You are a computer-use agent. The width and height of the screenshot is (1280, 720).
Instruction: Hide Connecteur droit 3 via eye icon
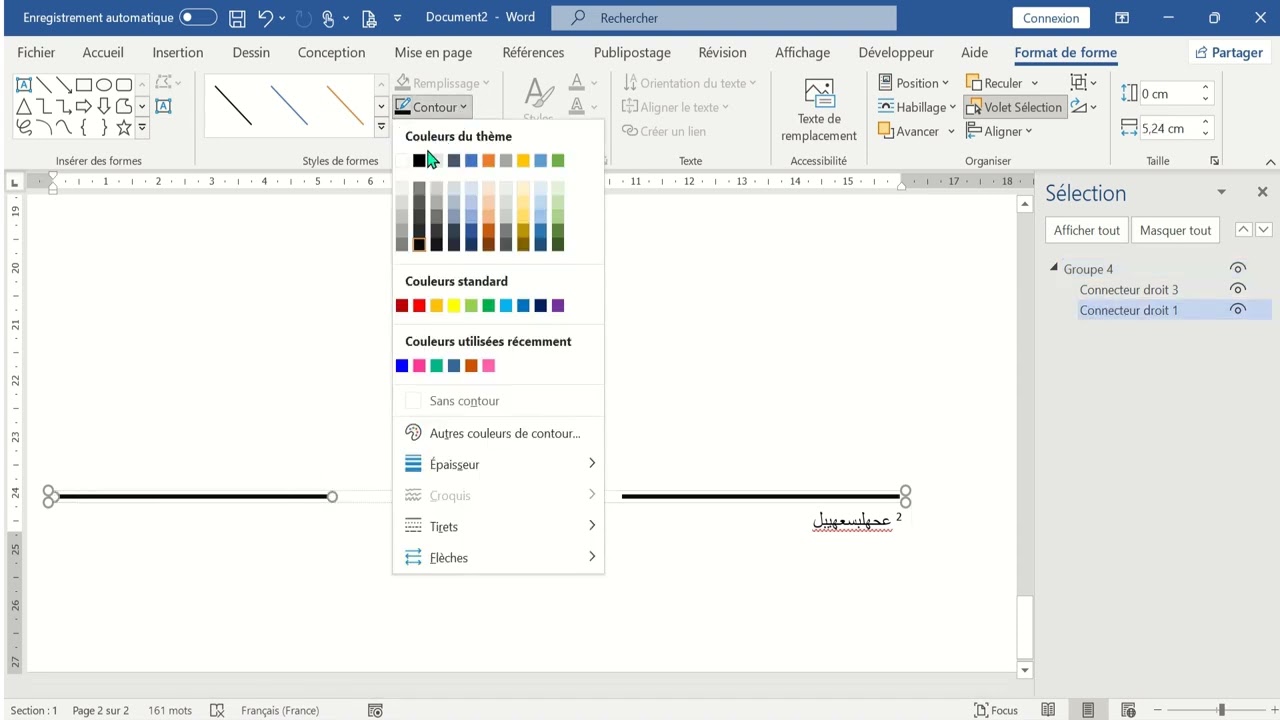tap(1238, 289)
